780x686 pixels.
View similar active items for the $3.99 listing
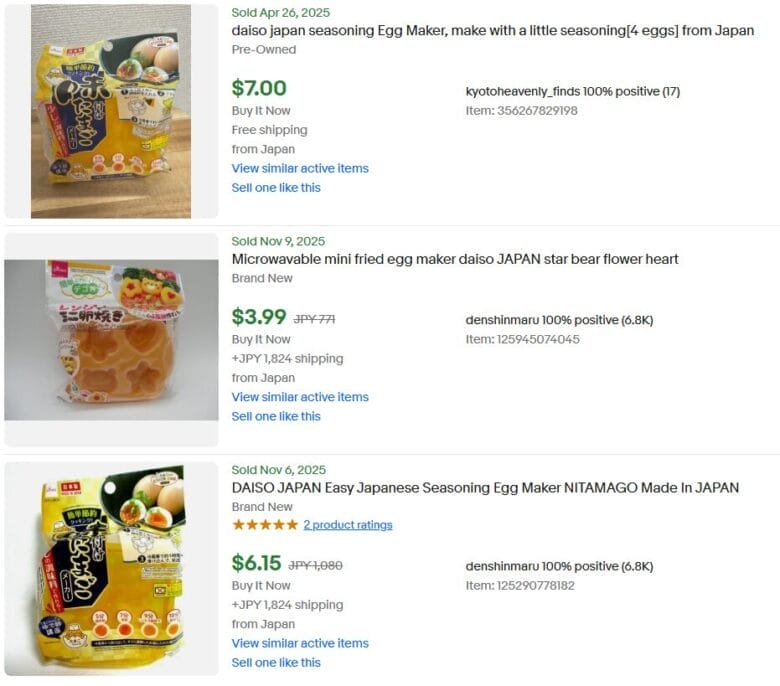click(x=300, y=397)
